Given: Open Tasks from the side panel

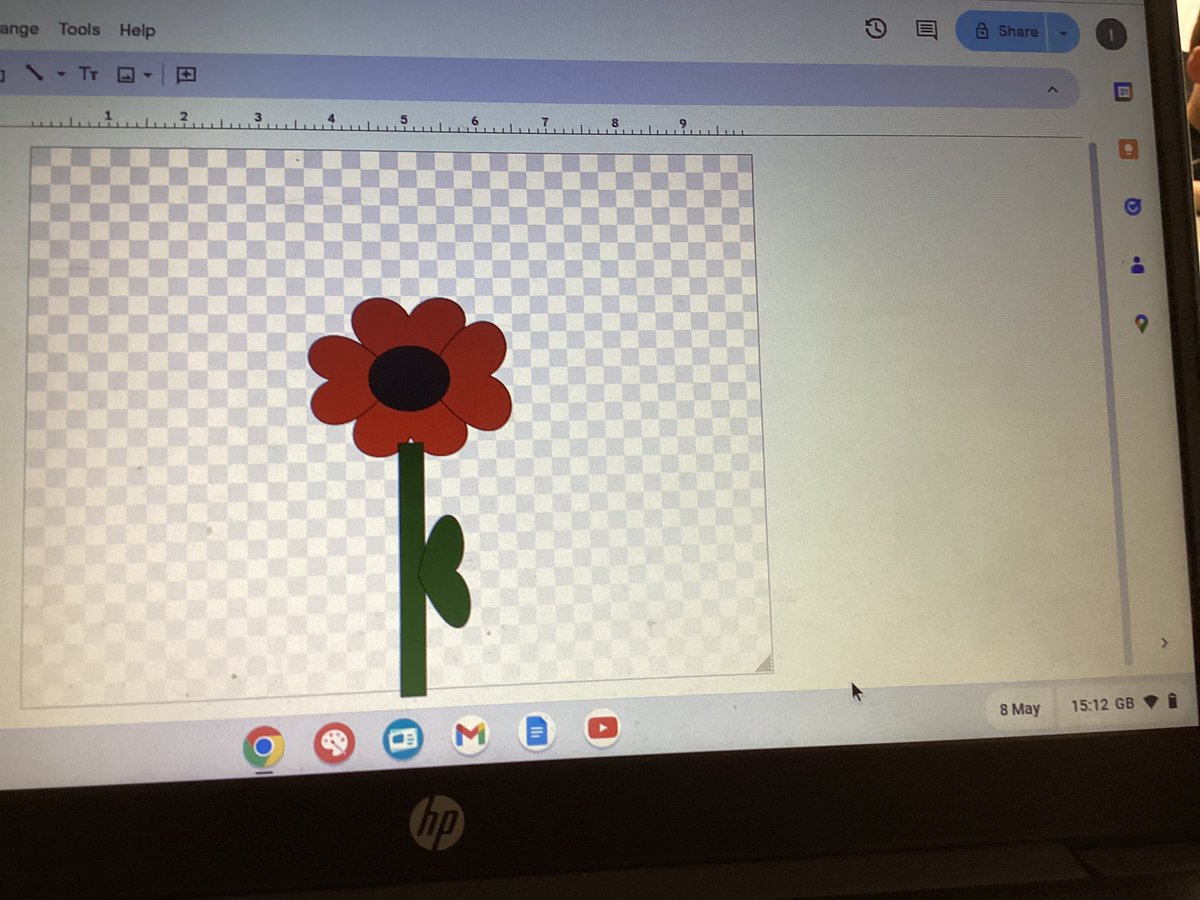Looking at the screenshot, I should [1132, 207].
